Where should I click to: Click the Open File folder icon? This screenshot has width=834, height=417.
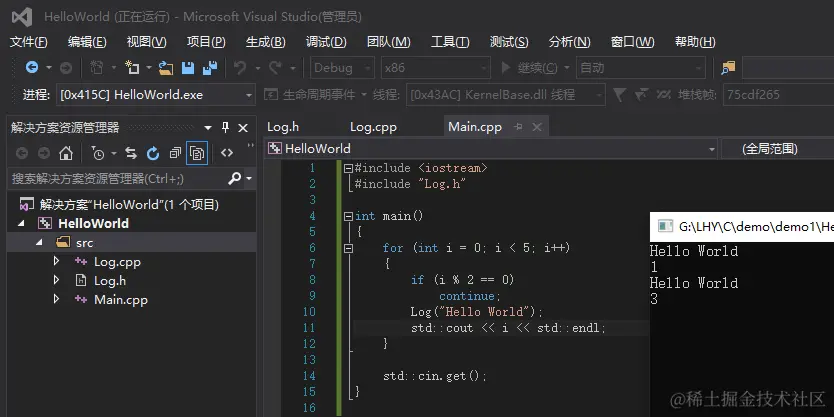166,68
